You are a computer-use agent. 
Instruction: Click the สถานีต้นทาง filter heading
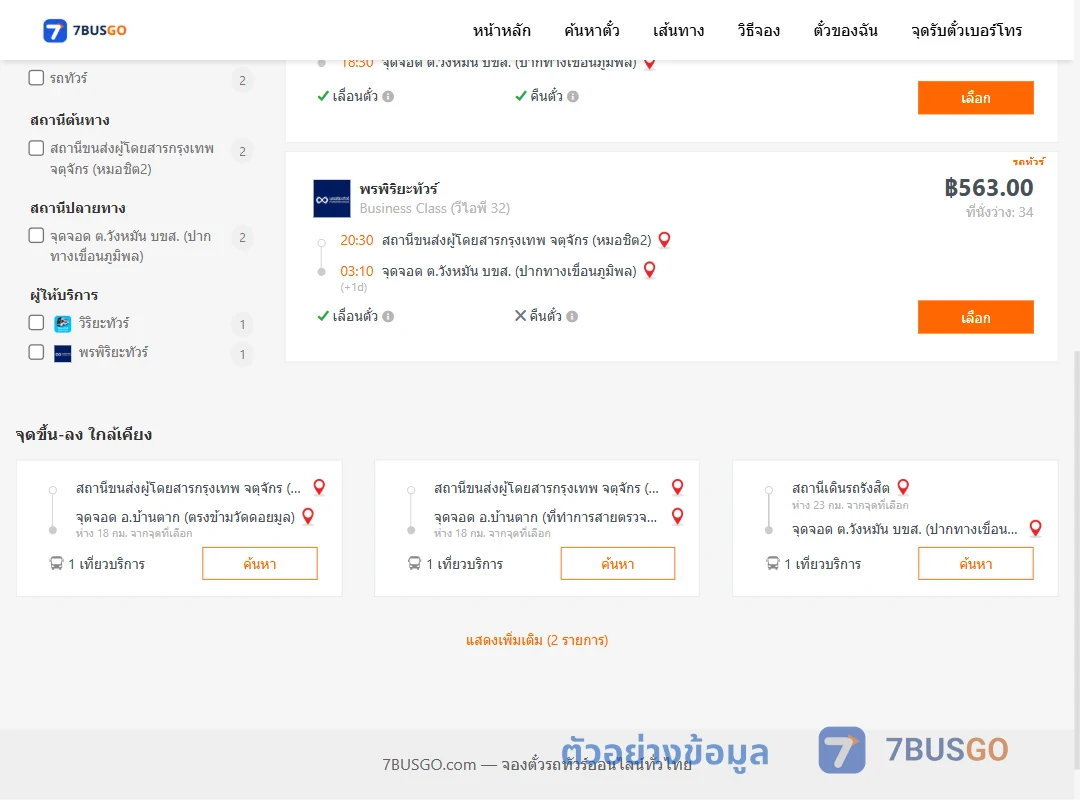pos(70,120)
